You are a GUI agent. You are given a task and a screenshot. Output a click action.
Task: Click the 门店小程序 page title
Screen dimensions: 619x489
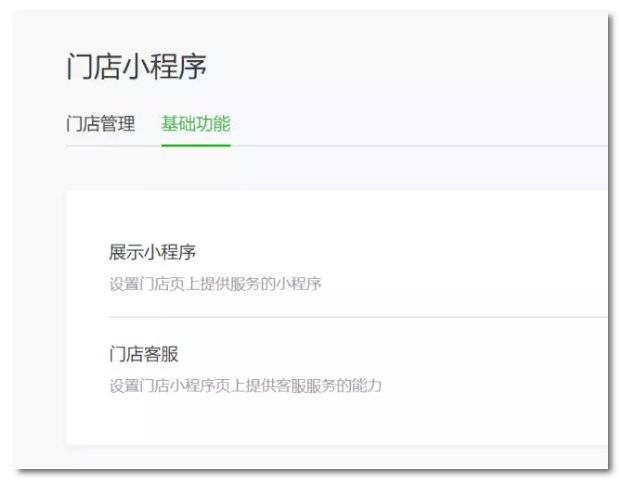click(136, 66)
